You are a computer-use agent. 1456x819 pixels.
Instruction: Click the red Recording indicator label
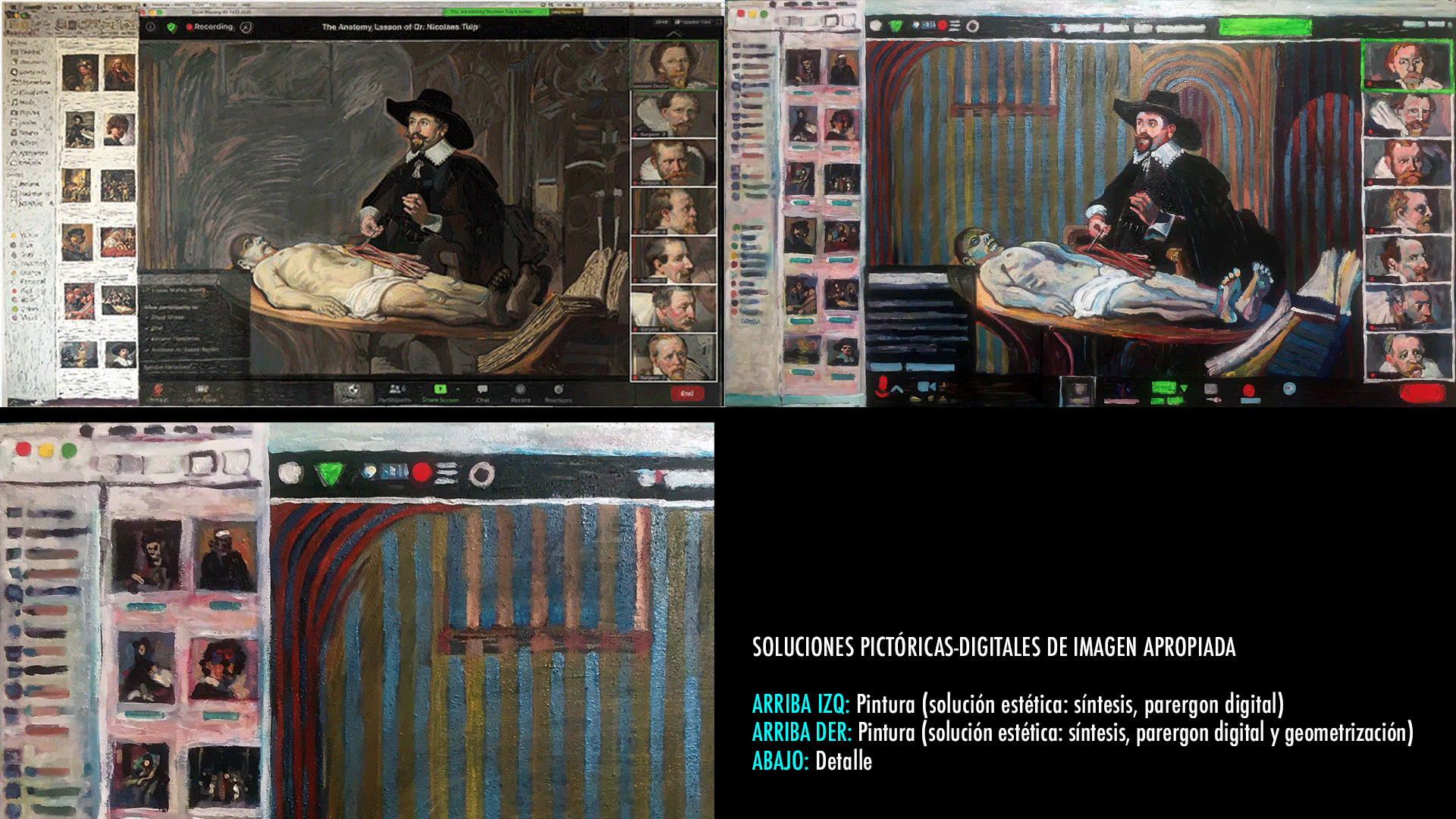click(210, 27)
